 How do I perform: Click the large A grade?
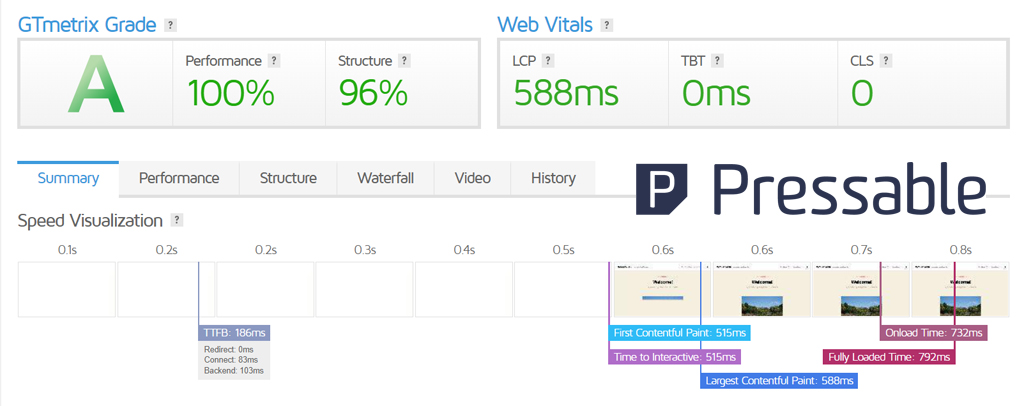96,86
